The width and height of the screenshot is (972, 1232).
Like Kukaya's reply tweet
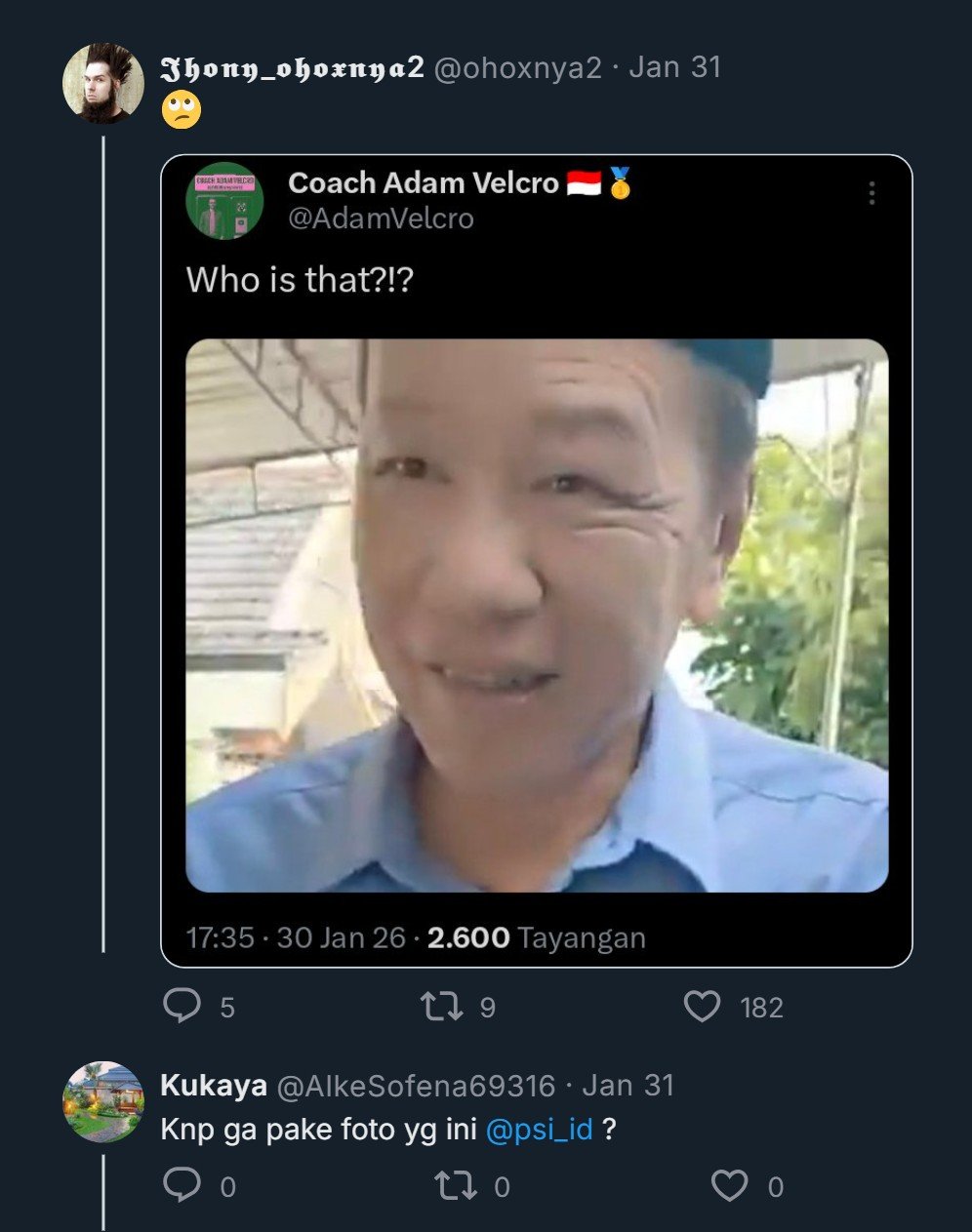pyautogui.click(x=728, y=1185)
